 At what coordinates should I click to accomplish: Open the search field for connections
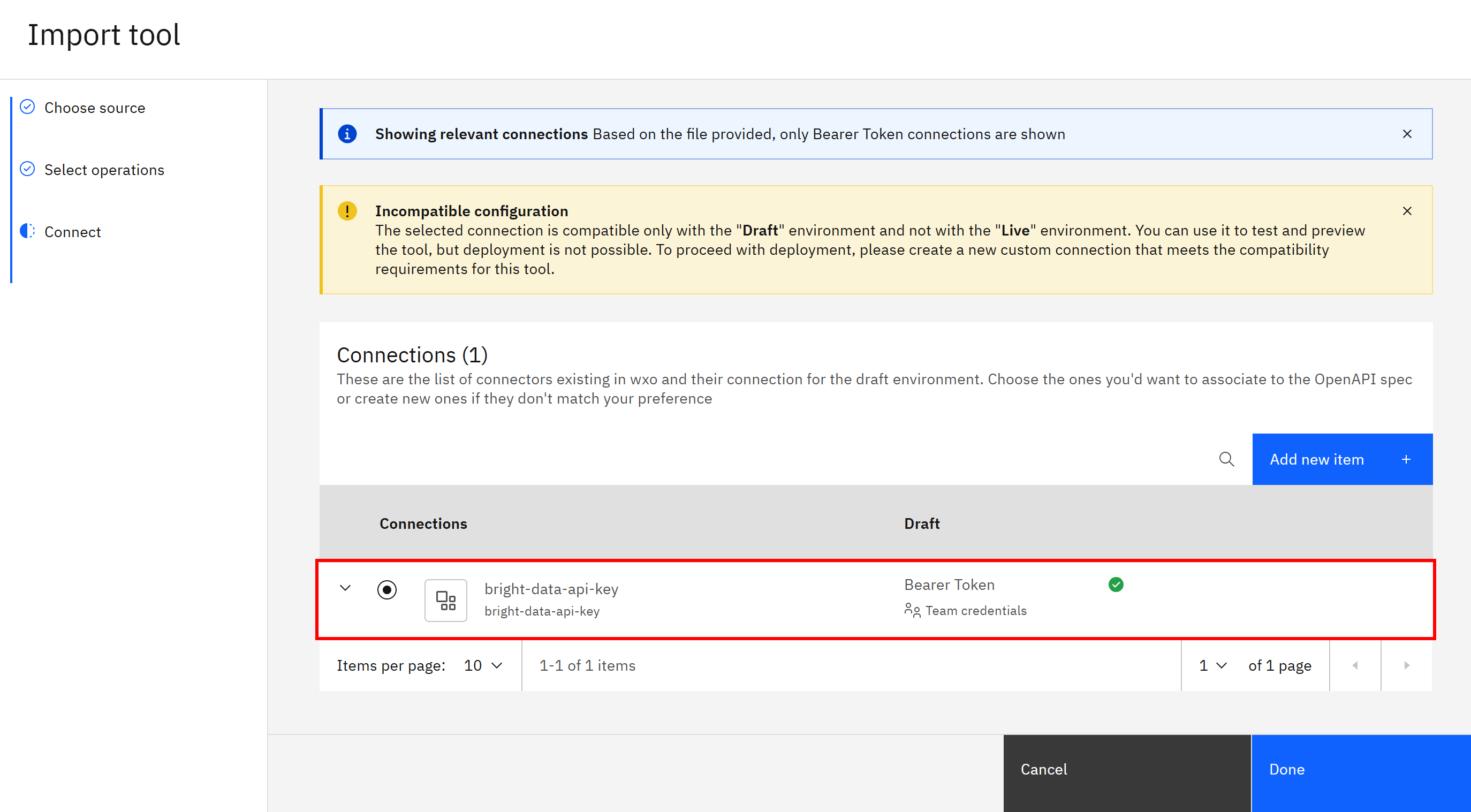click(1226, 459)
